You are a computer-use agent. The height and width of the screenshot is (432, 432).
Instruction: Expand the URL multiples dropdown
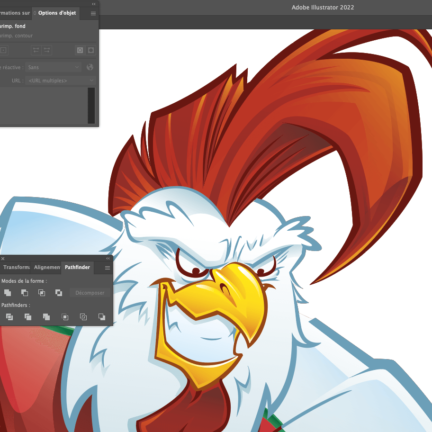[61, 80]
